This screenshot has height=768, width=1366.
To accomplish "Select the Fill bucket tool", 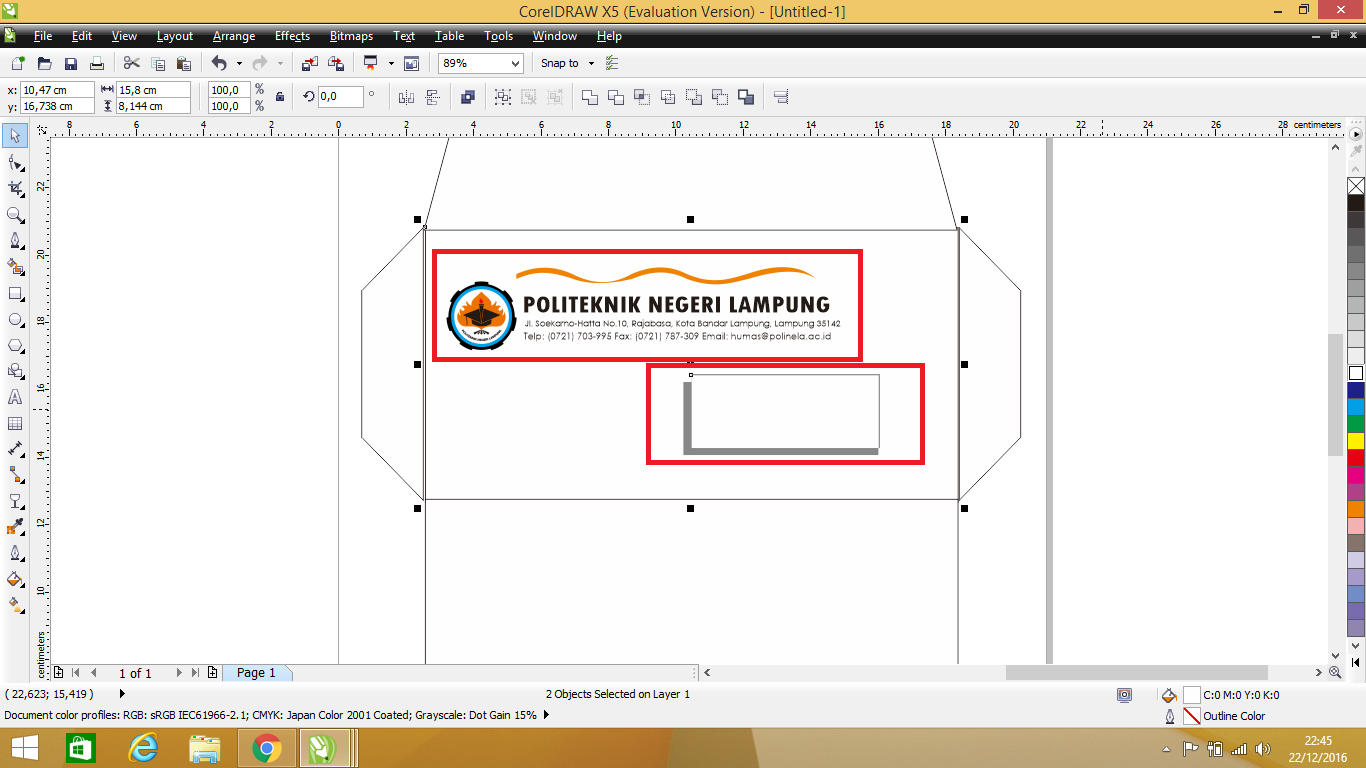I will (15, 579).
